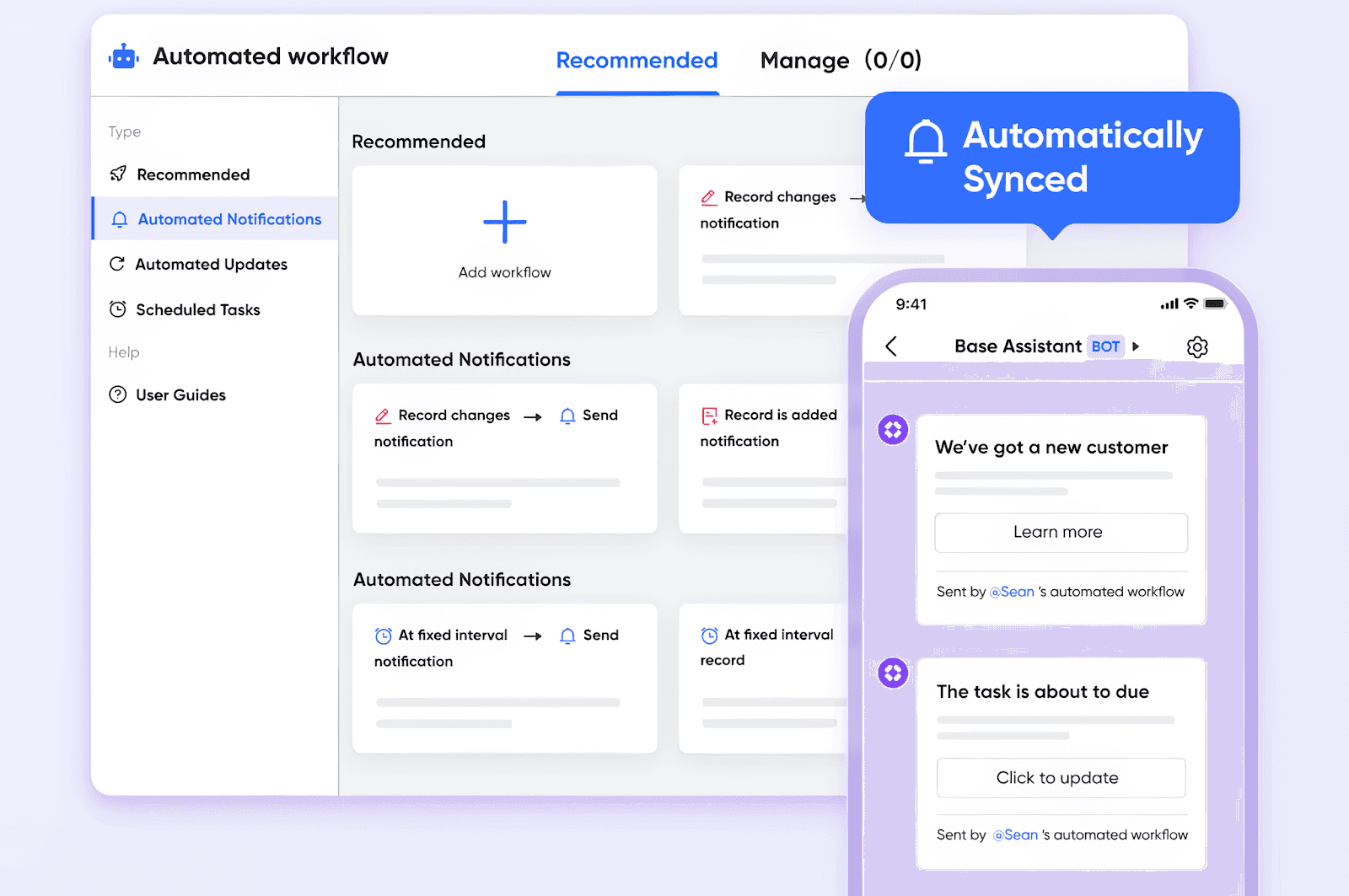Viewport: 1349px width, 896px height.
Task: Click the Add workflow label
Action: coord(505,272)
